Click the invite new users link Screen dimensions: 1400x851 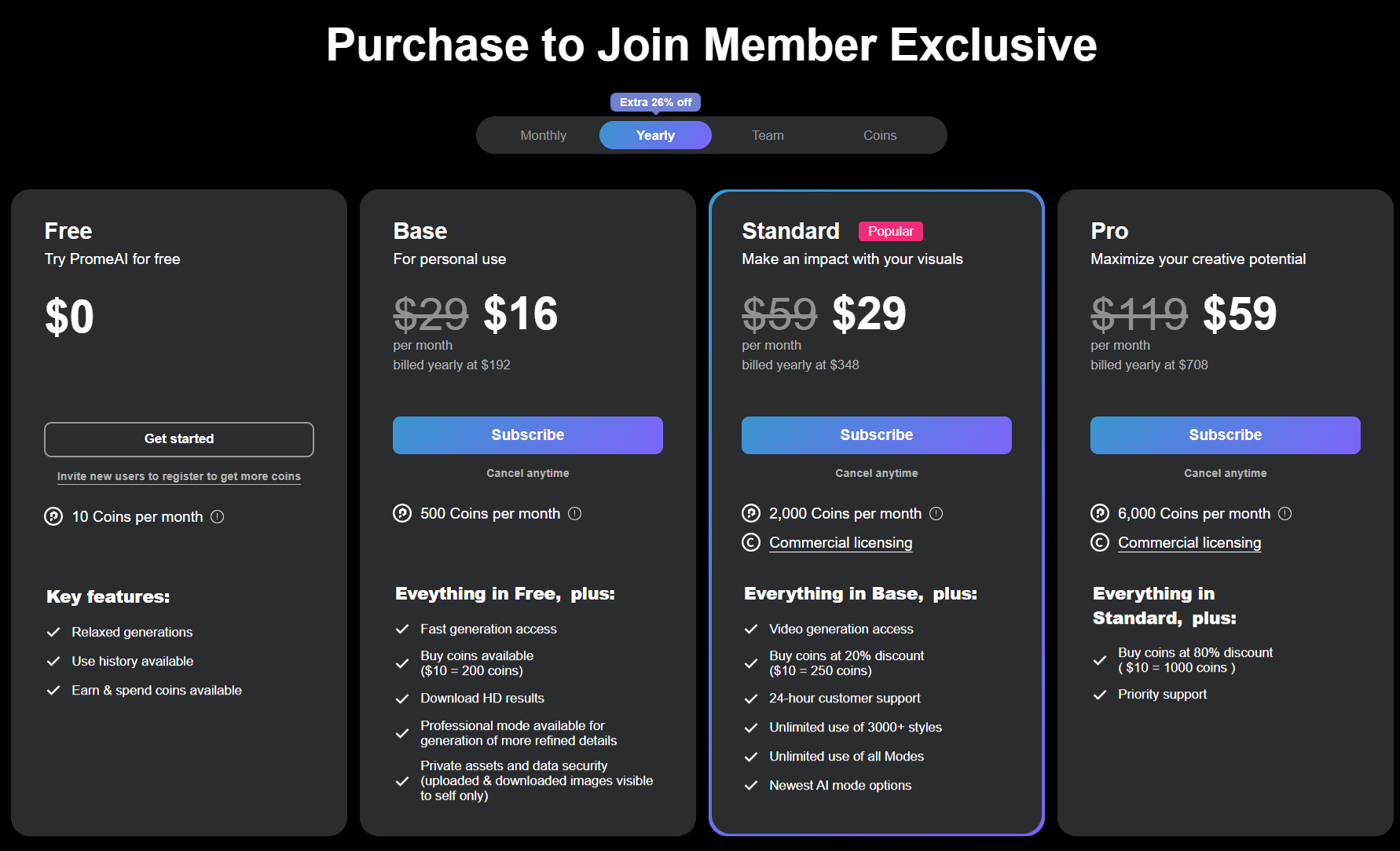tap(178, 476)
